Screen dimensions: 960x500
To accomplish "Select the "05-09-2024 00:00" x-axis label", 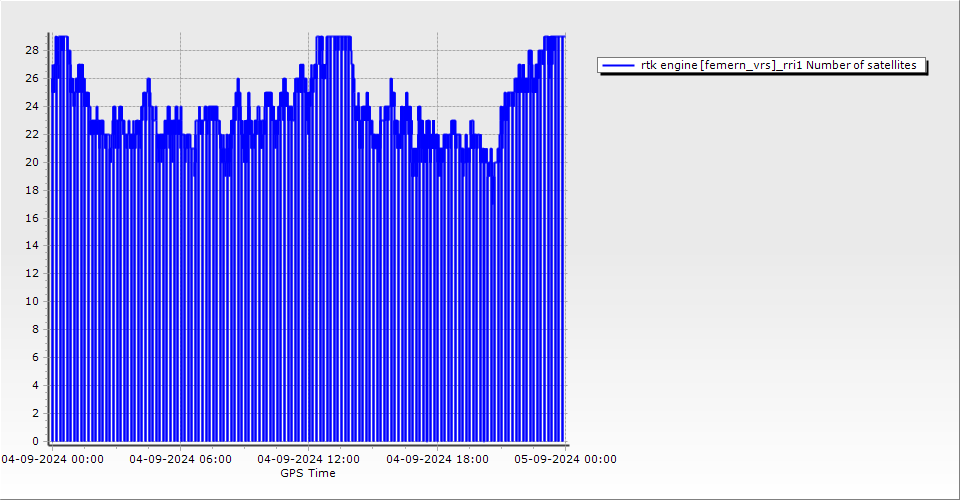I will click(565, 459).
